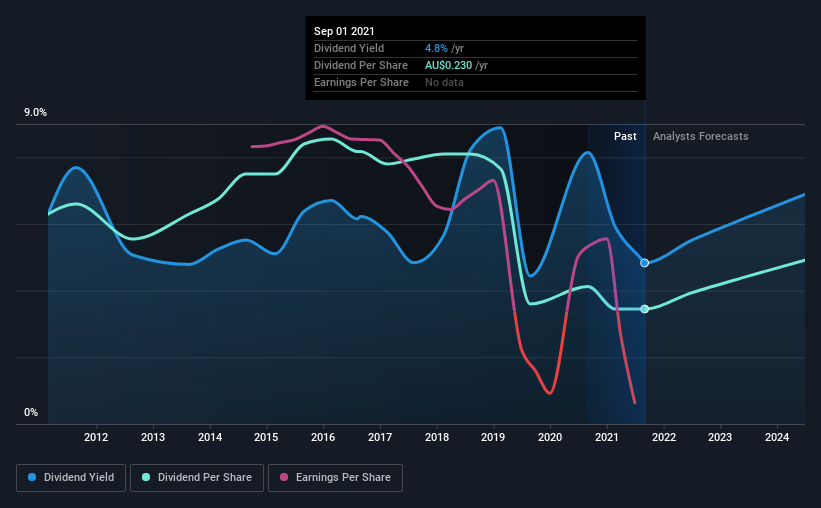Click the pink Earnings Per Share legend dot
Viewport: 821px width, 508px height.
(284, 477)
